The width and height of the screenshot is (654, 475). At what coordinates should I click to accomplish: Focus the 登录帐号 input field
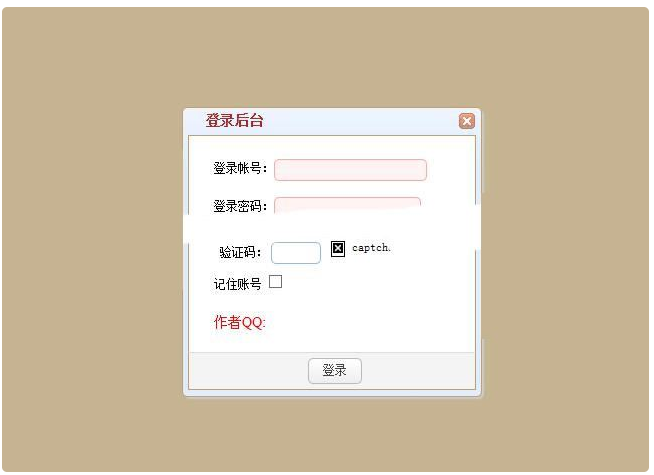(x=350, y=170)
